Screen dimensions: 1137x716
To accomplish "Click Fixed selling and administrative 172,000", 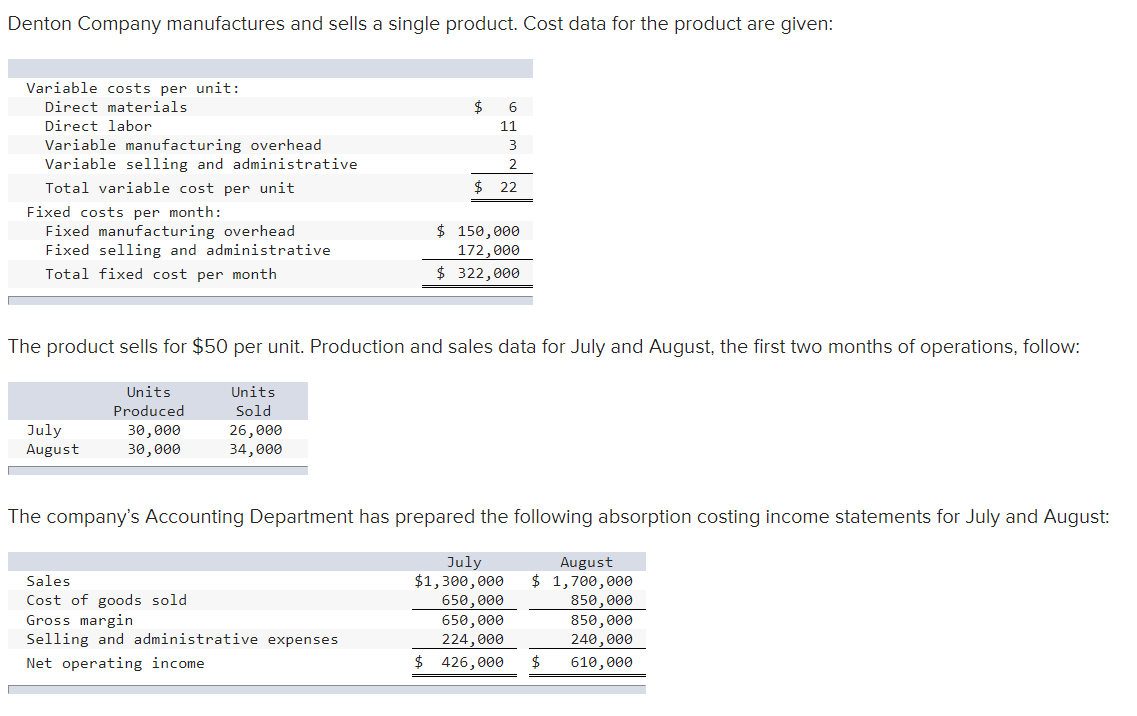I will (488, 250).
